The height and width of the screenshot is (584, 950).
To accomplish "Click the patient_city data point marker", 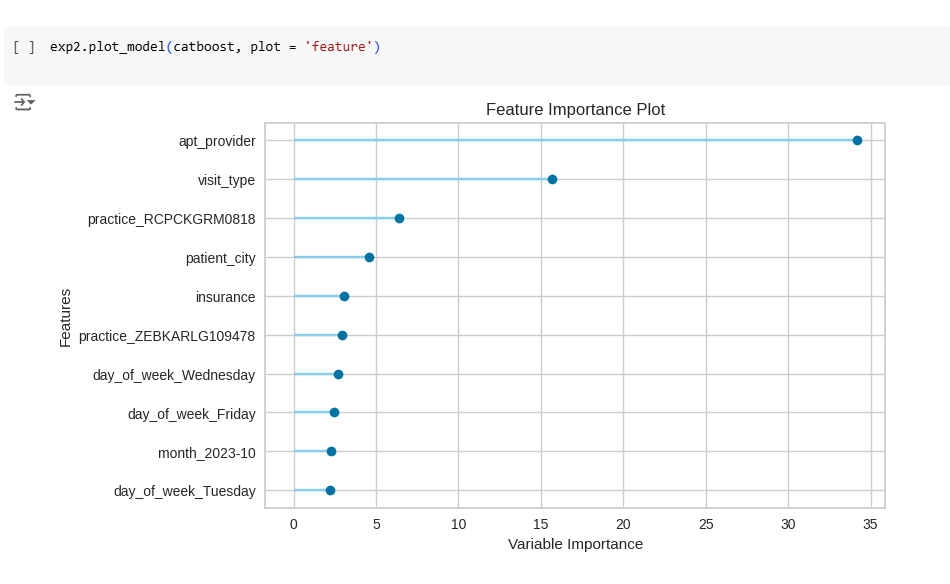I will (x=369, y=257).
